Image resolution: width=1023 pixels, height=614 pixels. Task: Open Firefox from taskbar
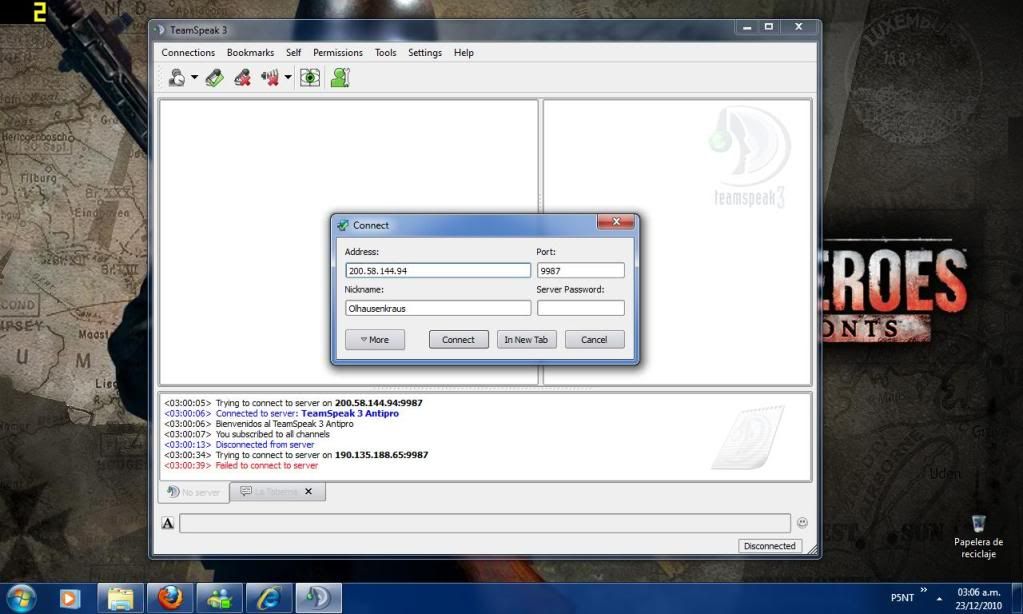[170, 598]
